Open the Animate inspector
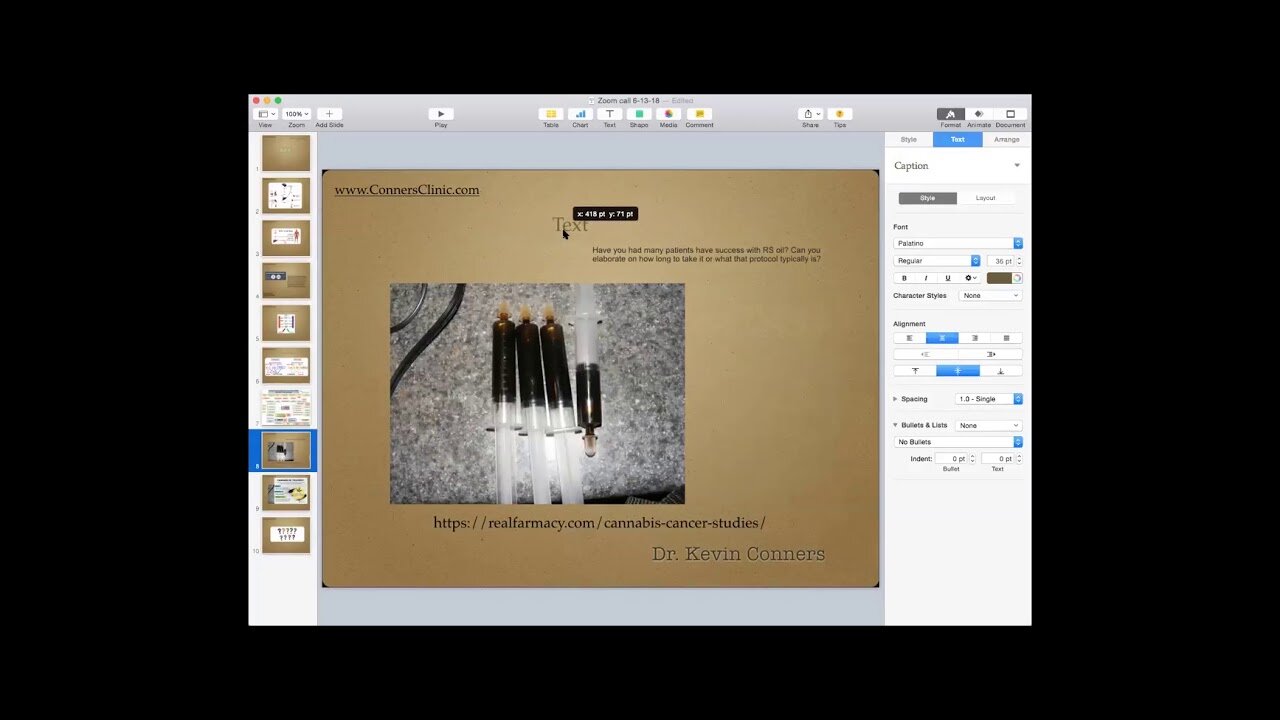The image size is (1280, 720). pyautogui.click(x=979, y=114)
